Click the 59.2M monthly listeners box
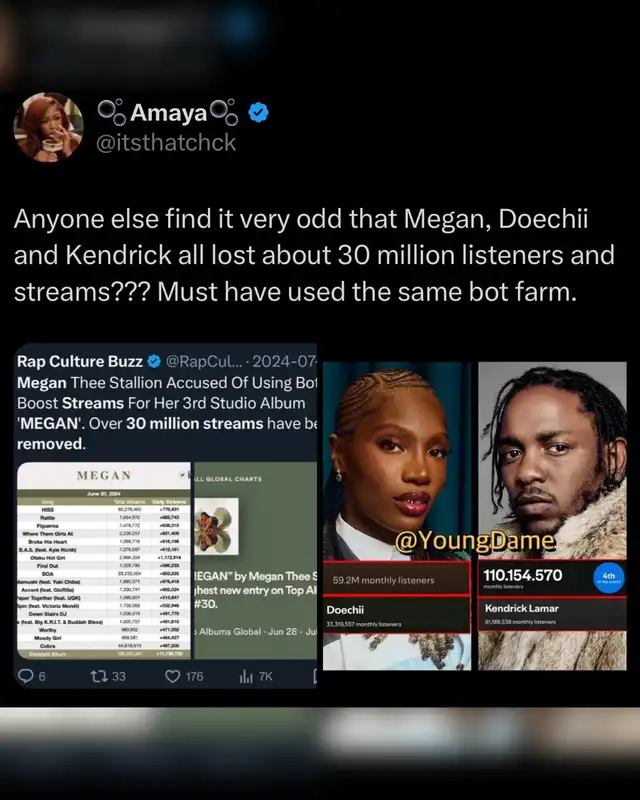 pos(397,580)
